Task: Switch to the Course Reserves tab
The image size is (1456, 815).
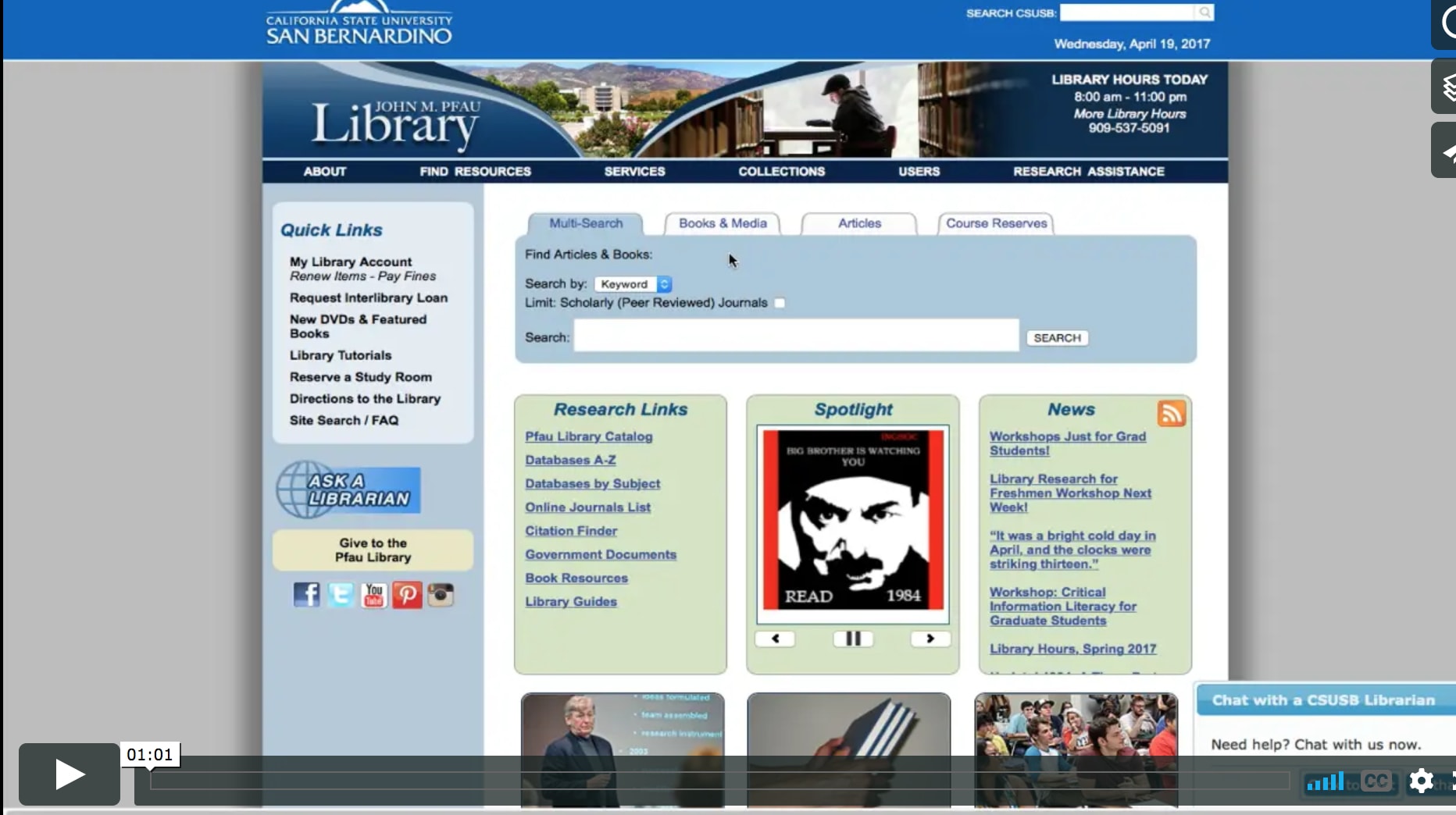Action: (995, 223)
